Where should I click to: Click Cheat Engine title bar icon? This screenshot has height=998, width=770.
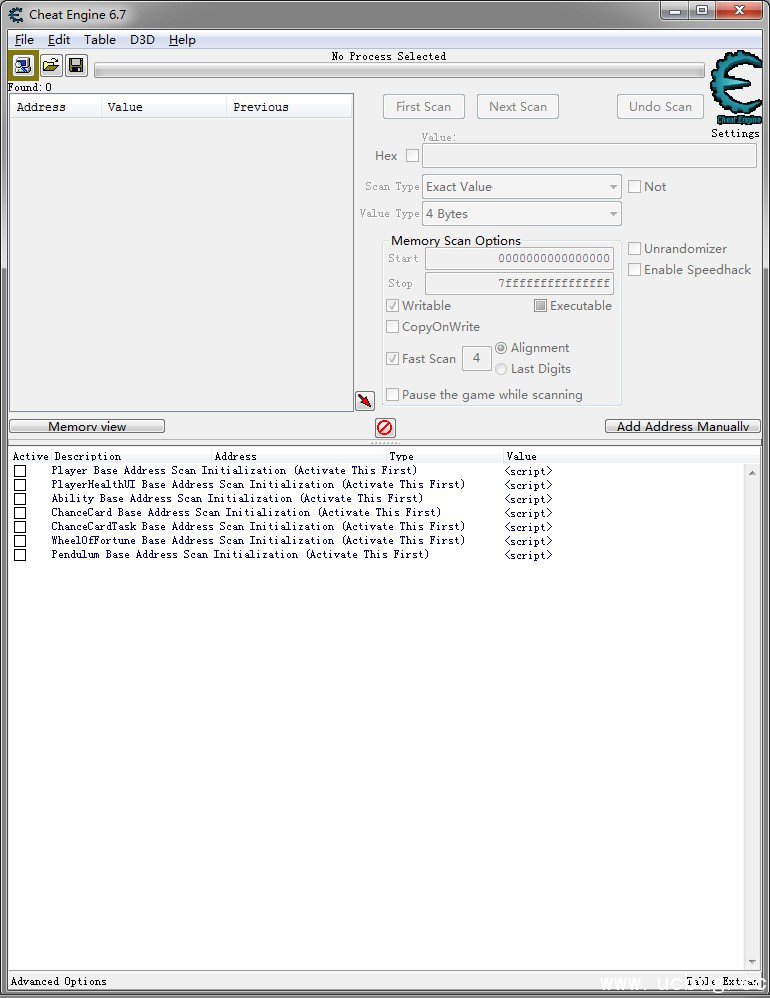tap(16, 14)
